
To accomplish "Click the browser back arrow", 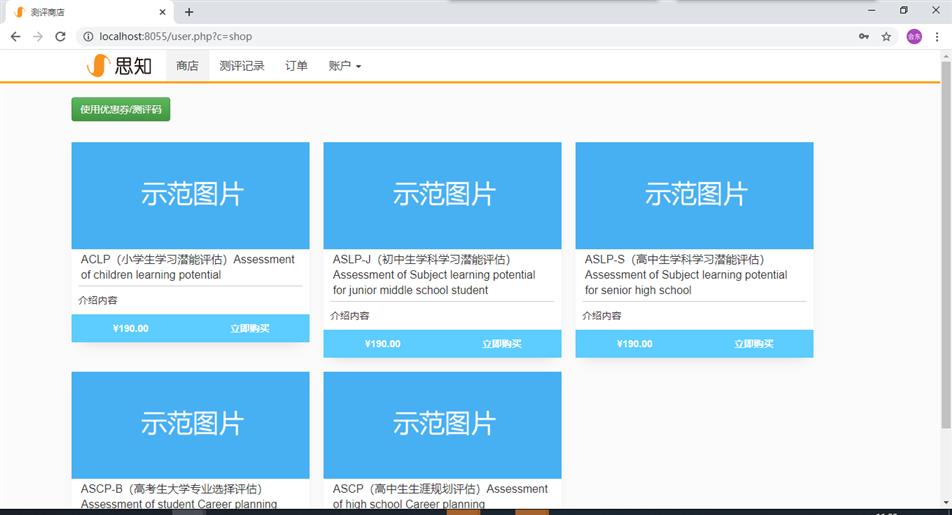I will [15, 36].
